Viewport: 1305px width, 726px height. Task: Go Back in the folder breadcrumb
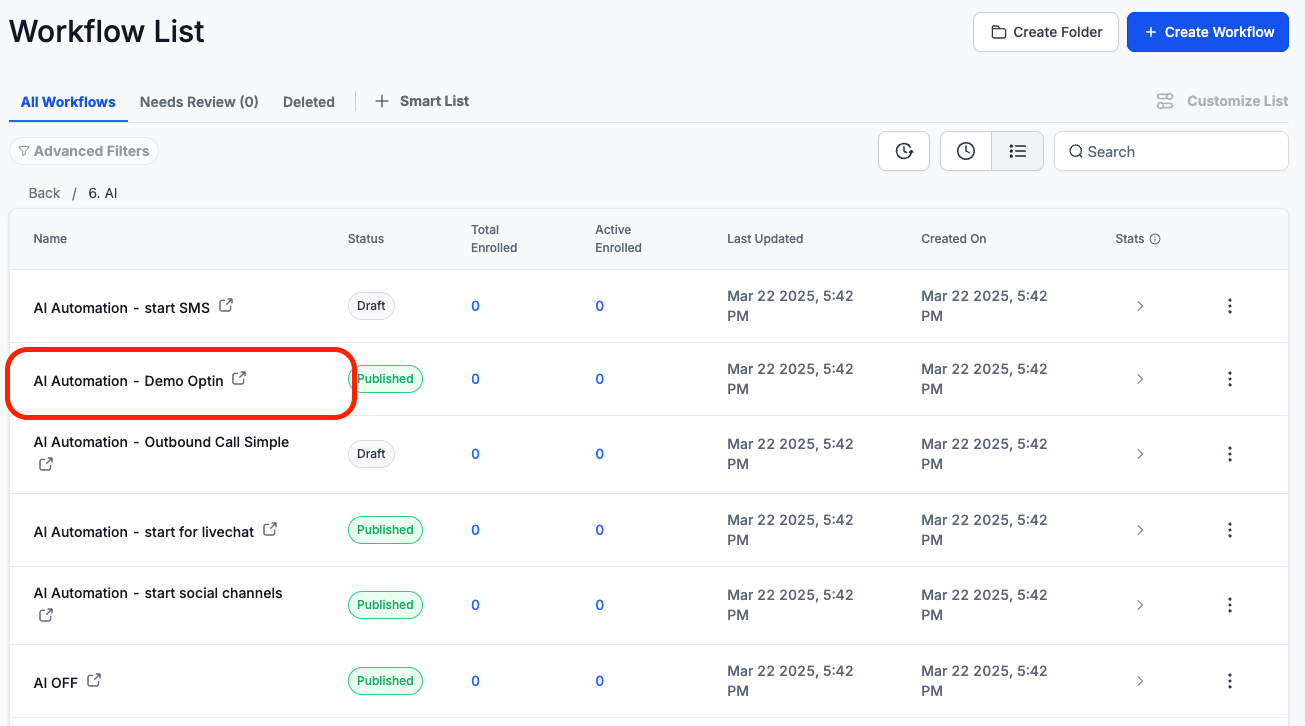tap(44, 193)
